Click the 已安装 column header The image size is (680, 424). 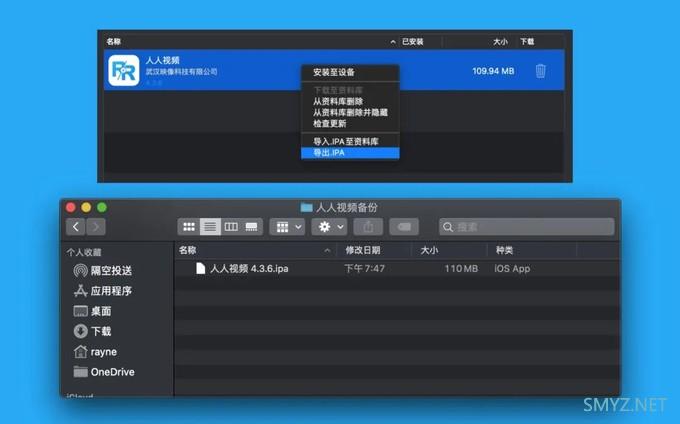412,42
